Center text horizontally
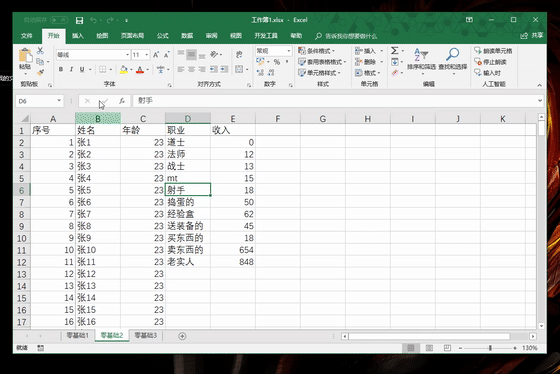 (x=191, y=69)
